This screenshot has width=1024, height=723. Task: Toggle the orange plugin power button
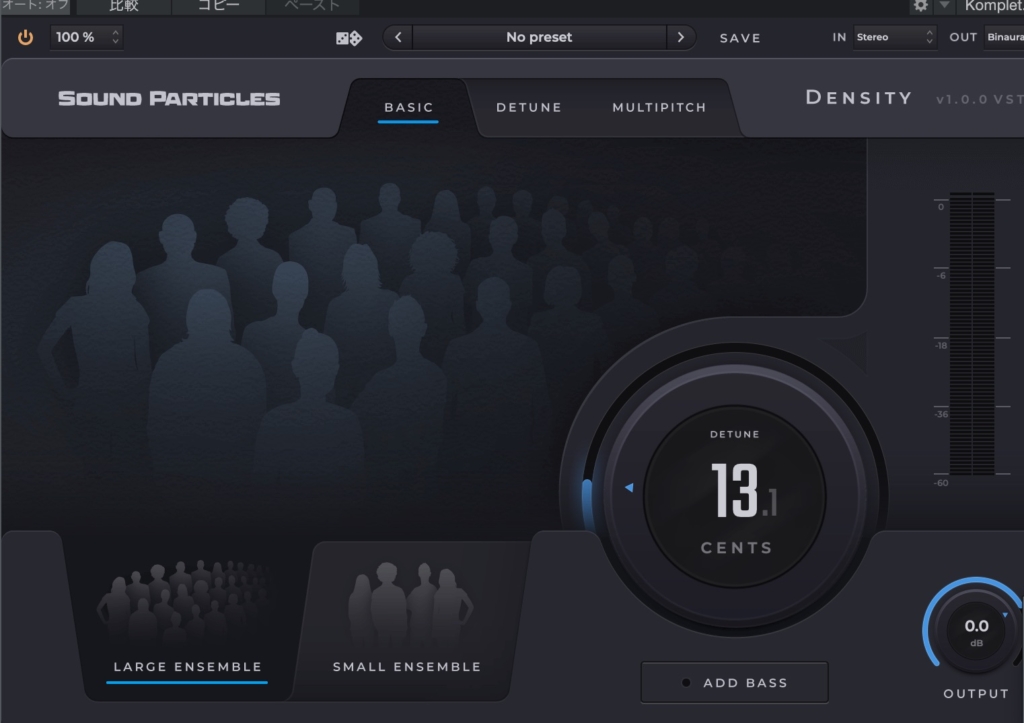coord(25,38)
